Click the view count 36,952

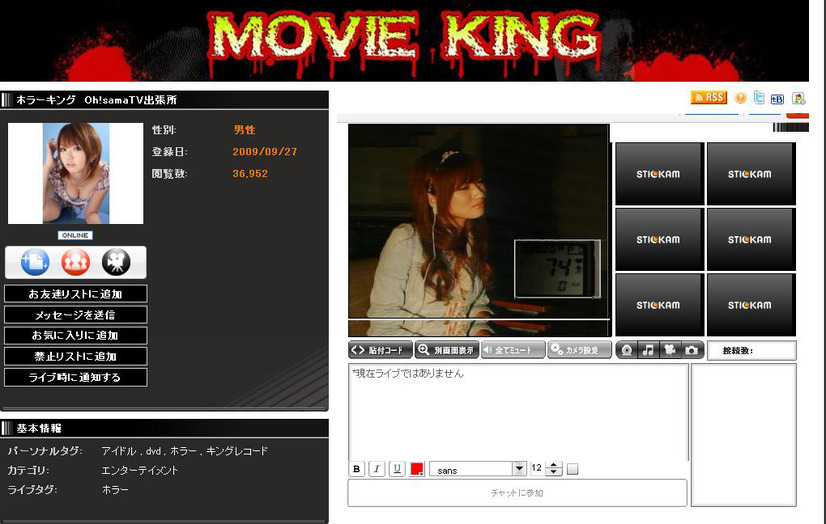click(250, 174)
